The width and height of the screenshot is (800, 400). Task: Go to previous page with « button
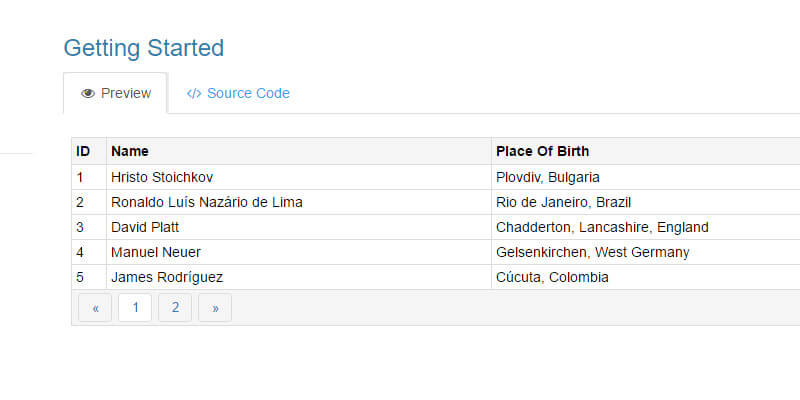pos(95,308)
